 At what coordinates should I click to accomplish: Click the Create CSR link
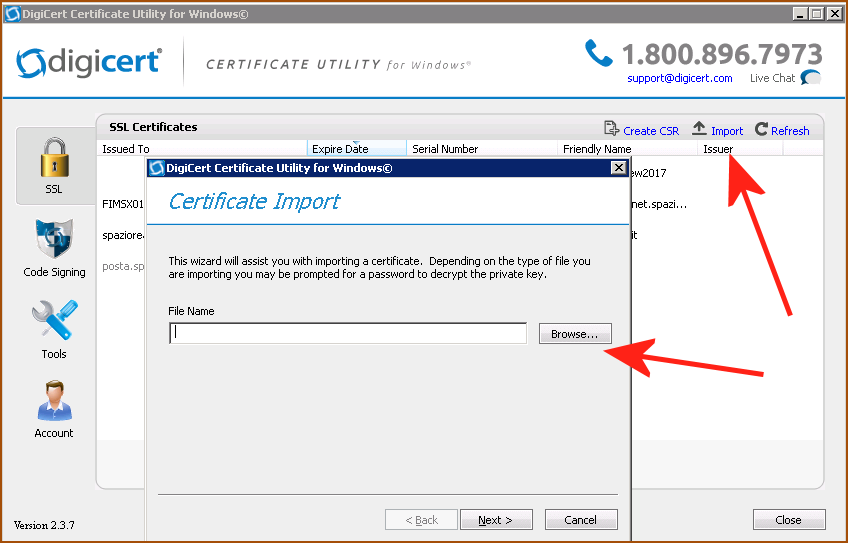(651, 131)
